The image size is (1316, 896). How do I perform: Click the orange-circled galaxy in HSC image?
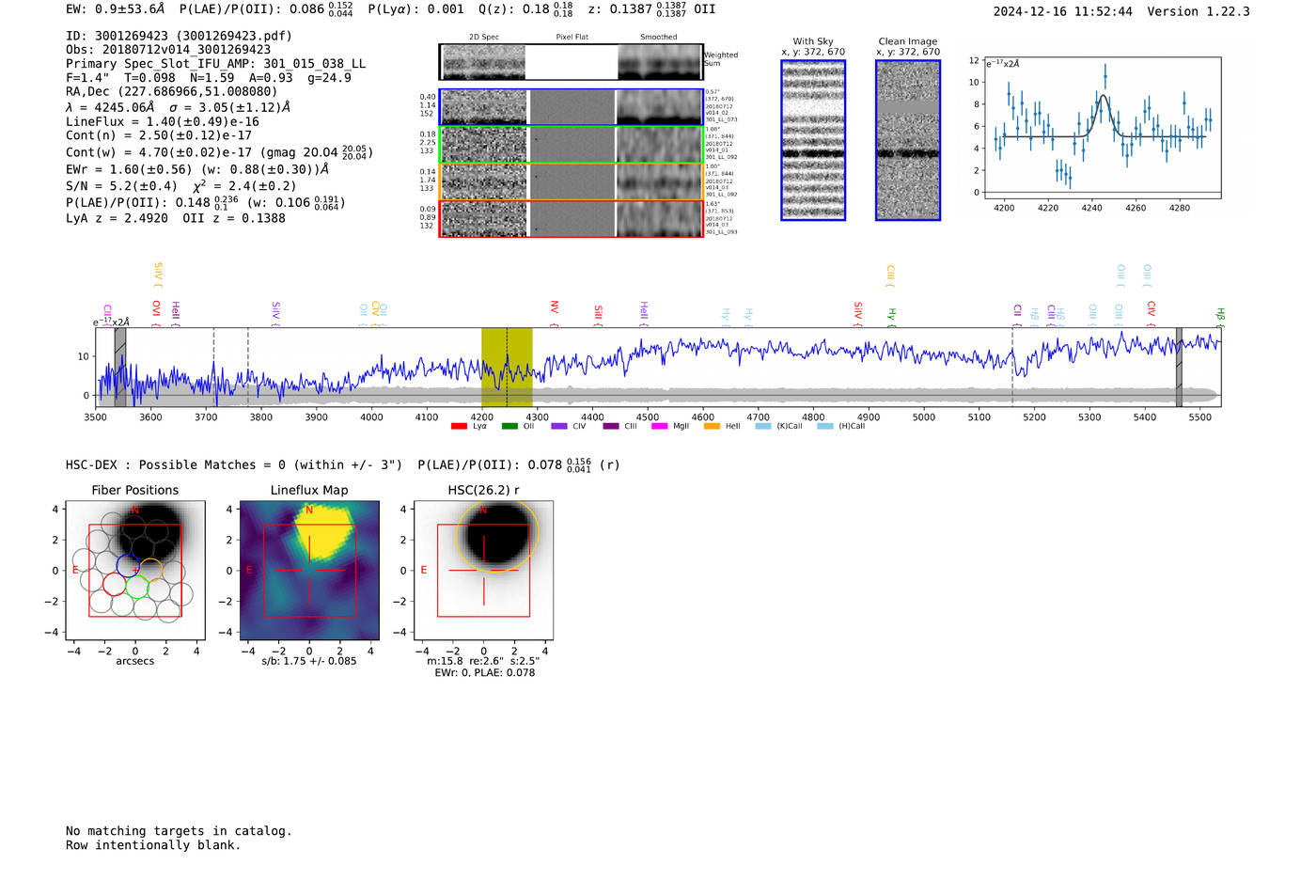coord(497,534)
